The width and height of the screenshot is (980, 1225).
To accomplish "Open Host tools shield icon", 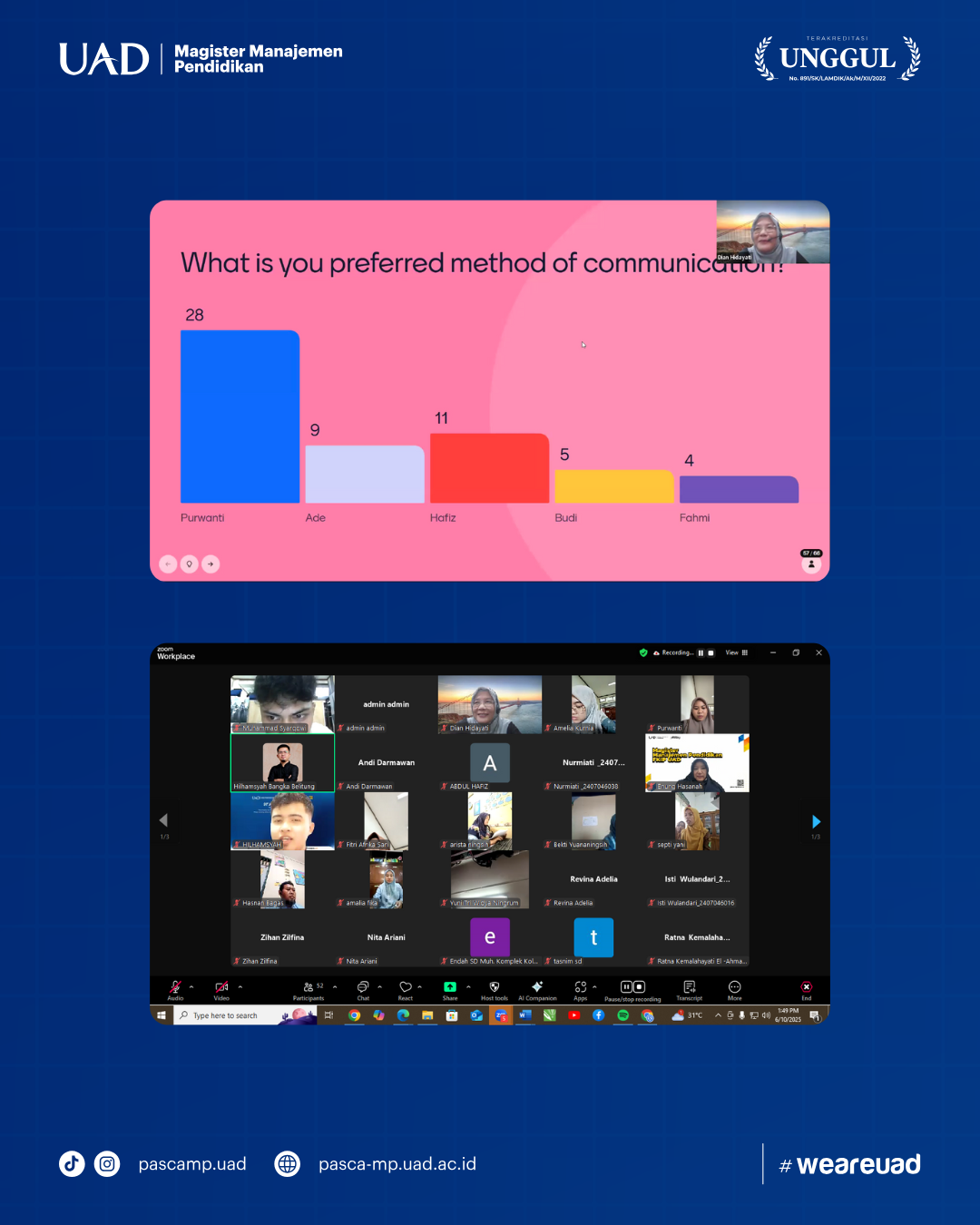I will [x=495, y=987].
